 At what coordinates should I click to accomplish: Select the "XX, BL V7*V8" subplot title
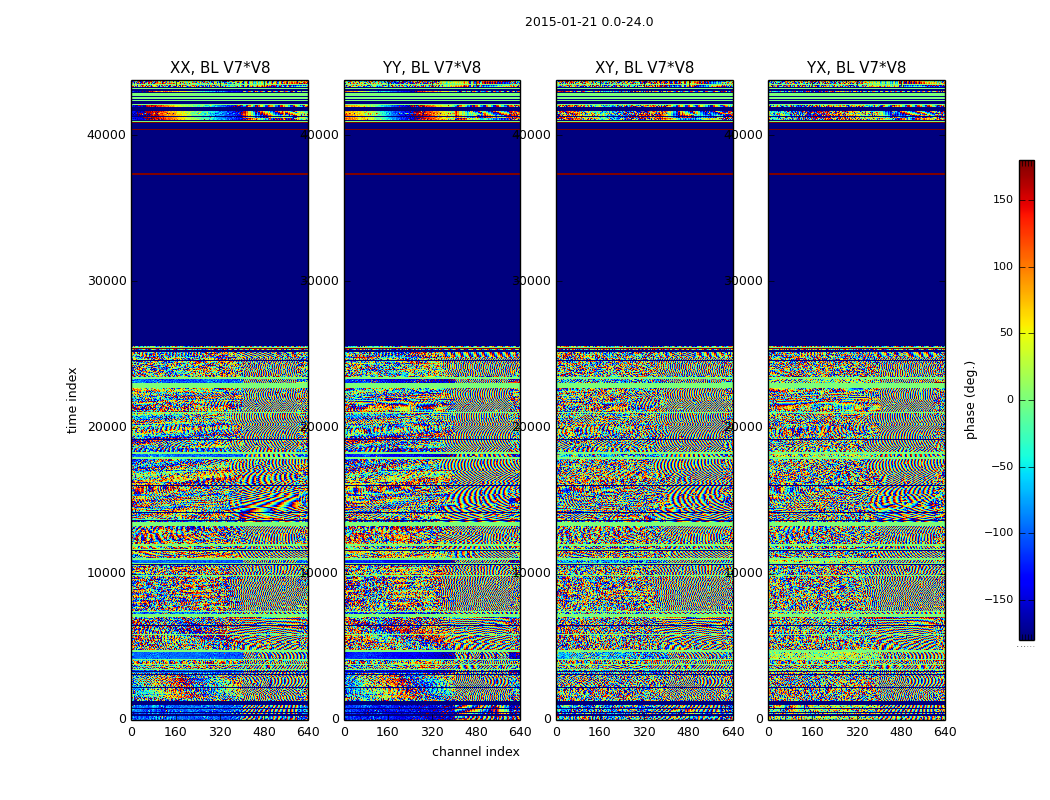(220, 68)
